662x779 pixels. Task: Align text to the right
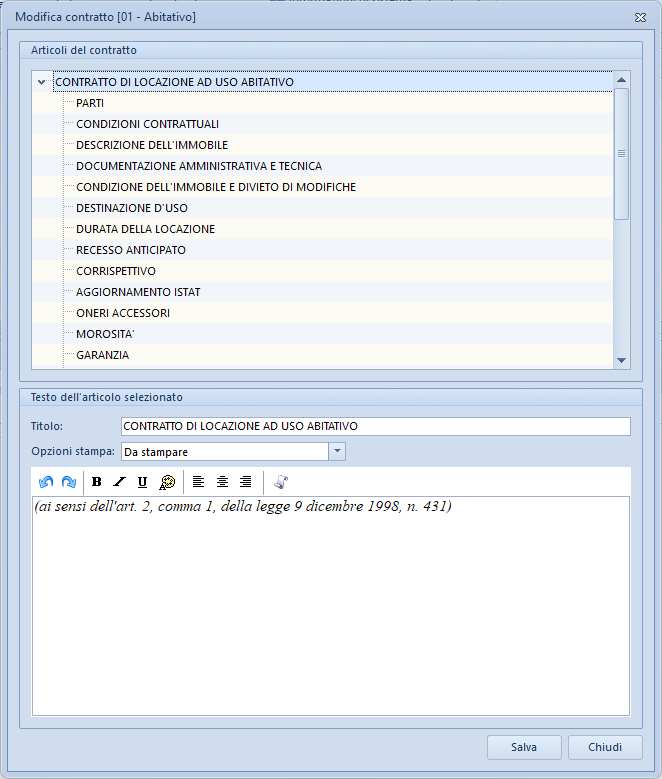tap(246, 481)
